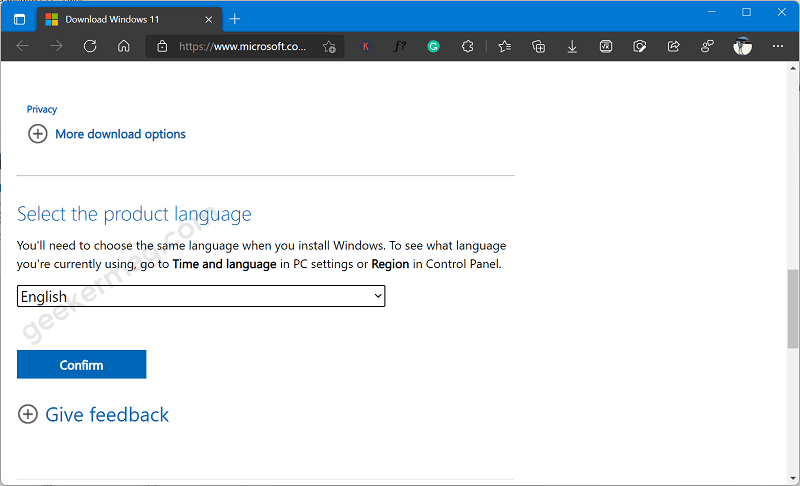Click the Select the product language heading
The image size is (800, 486).
tap(134, 214)
